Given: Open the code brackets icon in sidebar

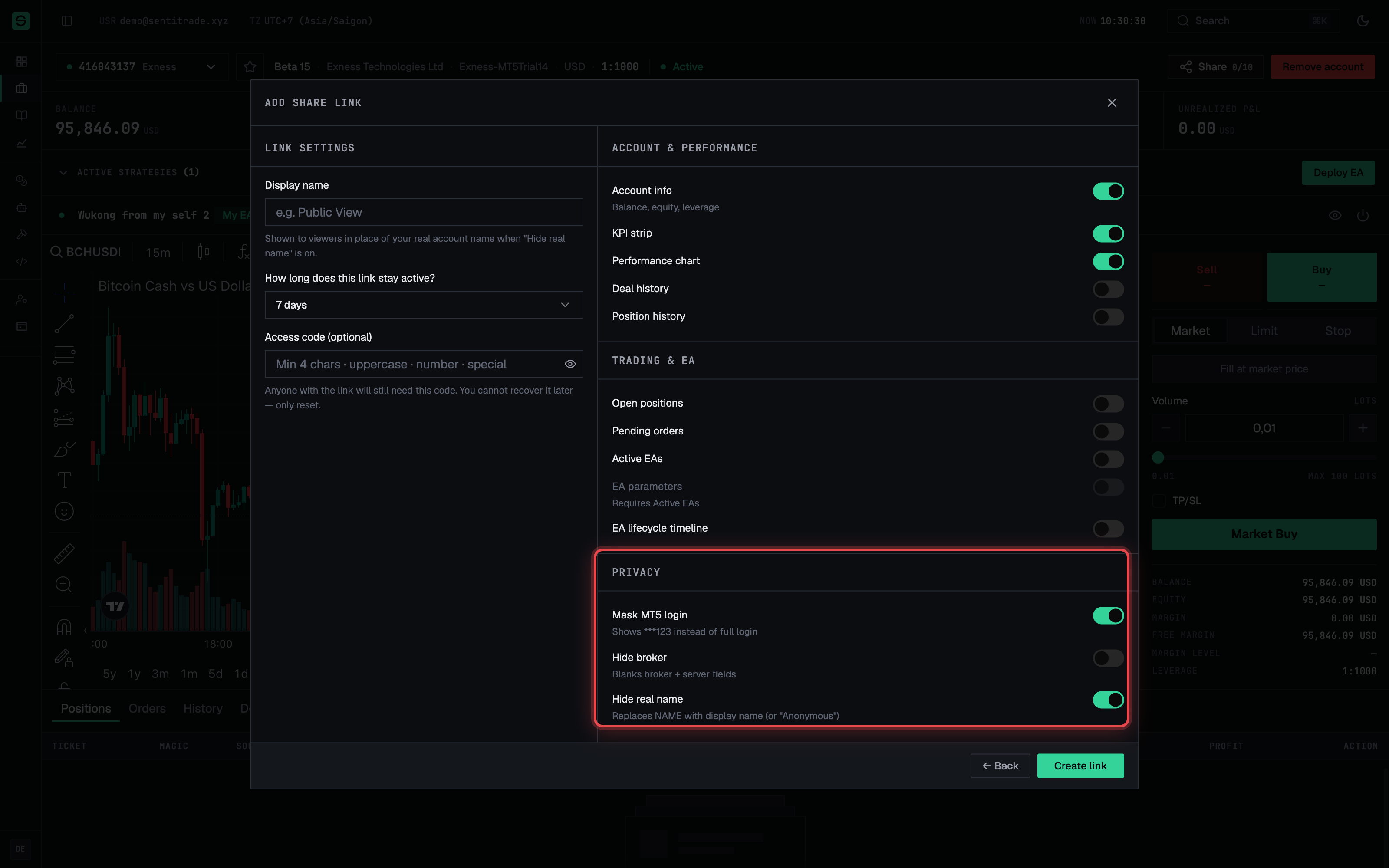Looking at the screenshot, I should pyautogui.click(x=22, y=261).
